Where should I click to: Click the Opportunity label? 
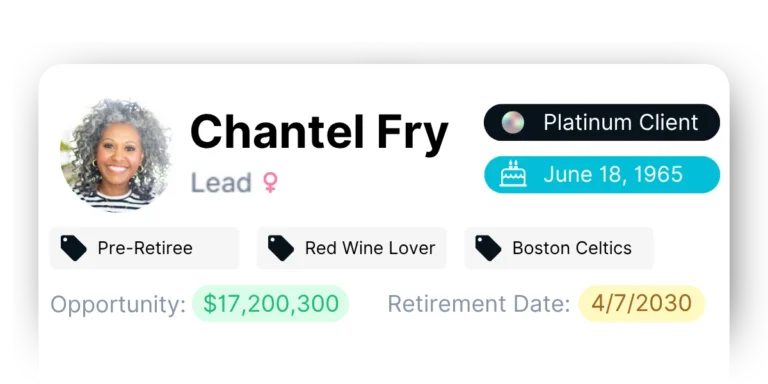[x=118, y=304]
